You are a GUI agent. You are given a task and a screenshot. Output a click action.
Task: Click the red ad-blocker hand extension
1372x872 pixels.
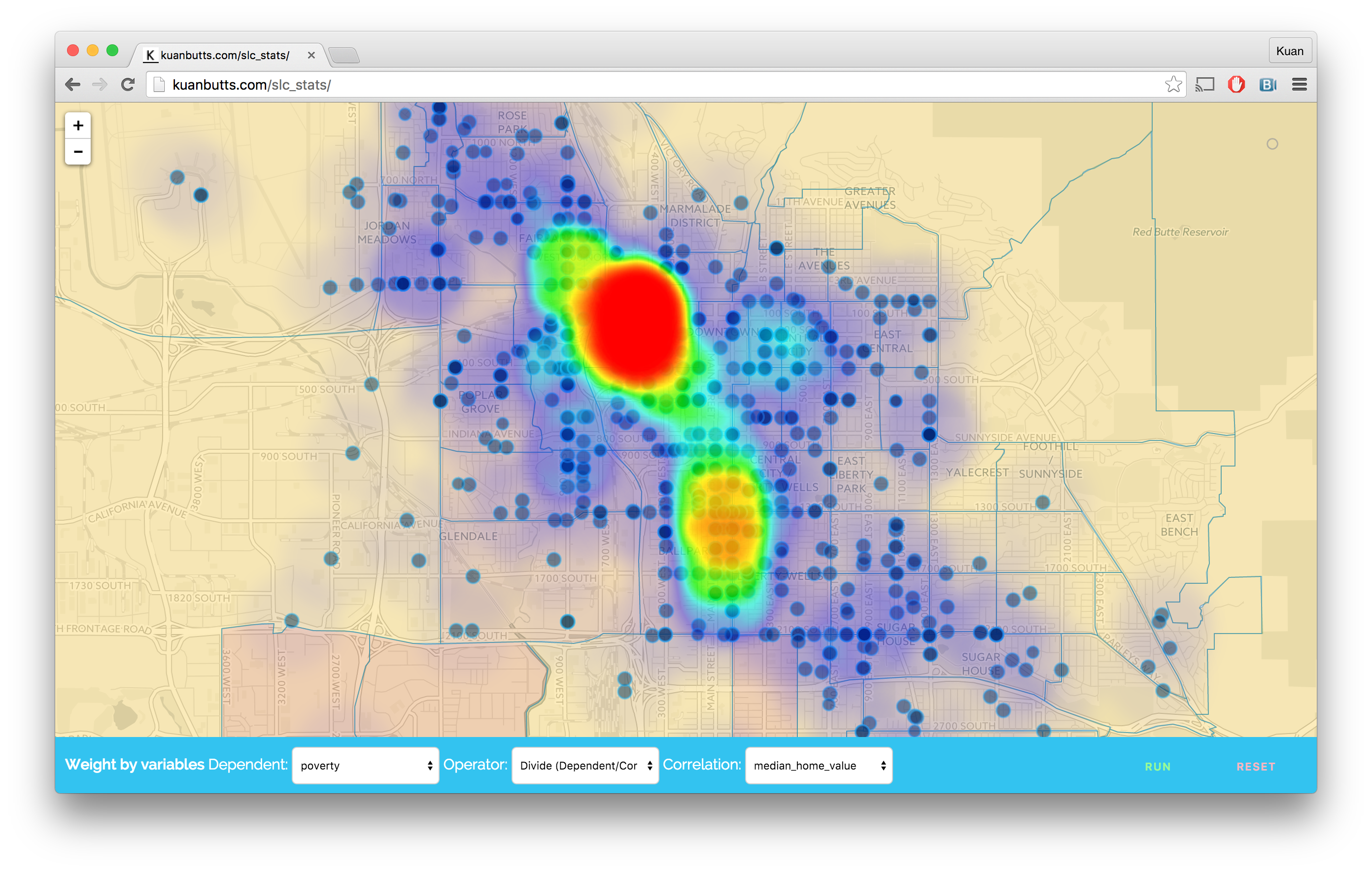[x=1236, y=85]
